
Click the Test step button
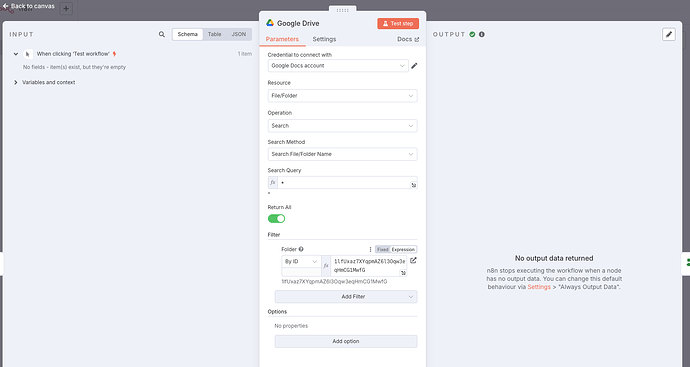tap(398, 23)
